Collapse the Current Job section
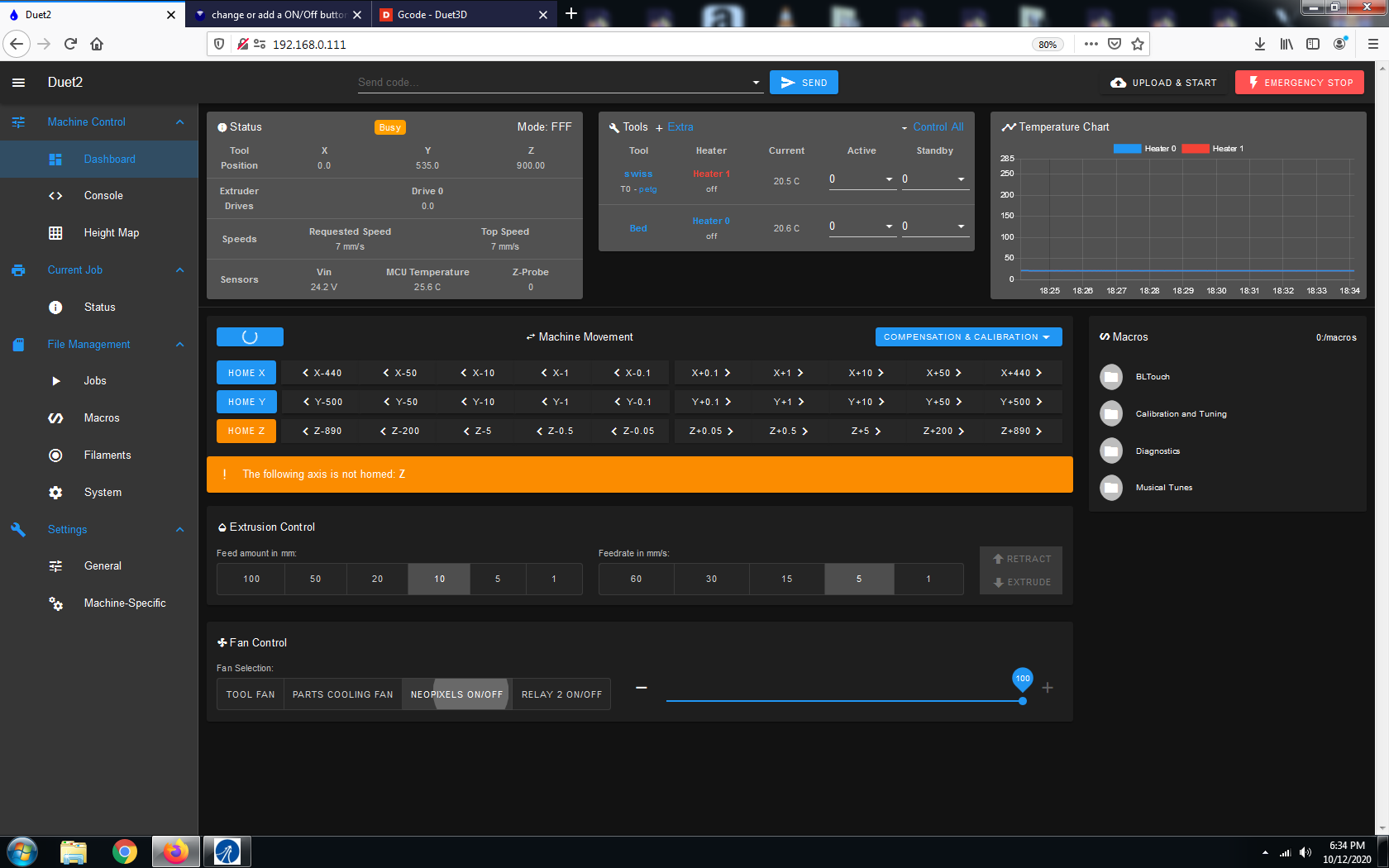1389x868 pixels. point(180,270)
